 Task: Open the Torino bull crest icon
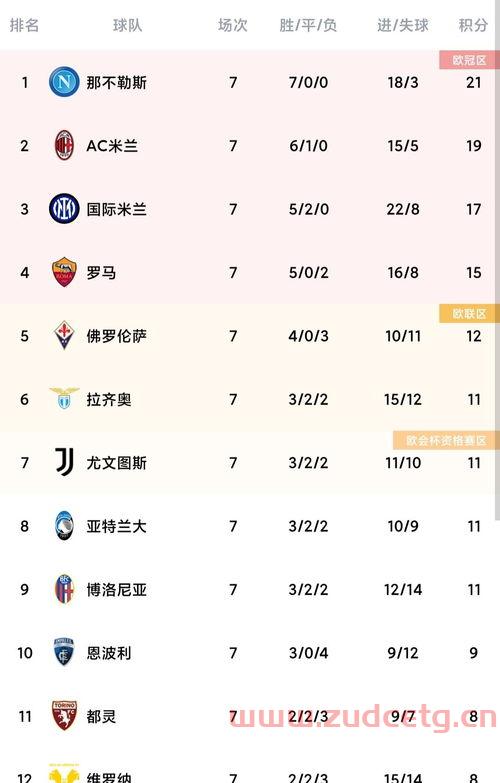pos(64,716)
